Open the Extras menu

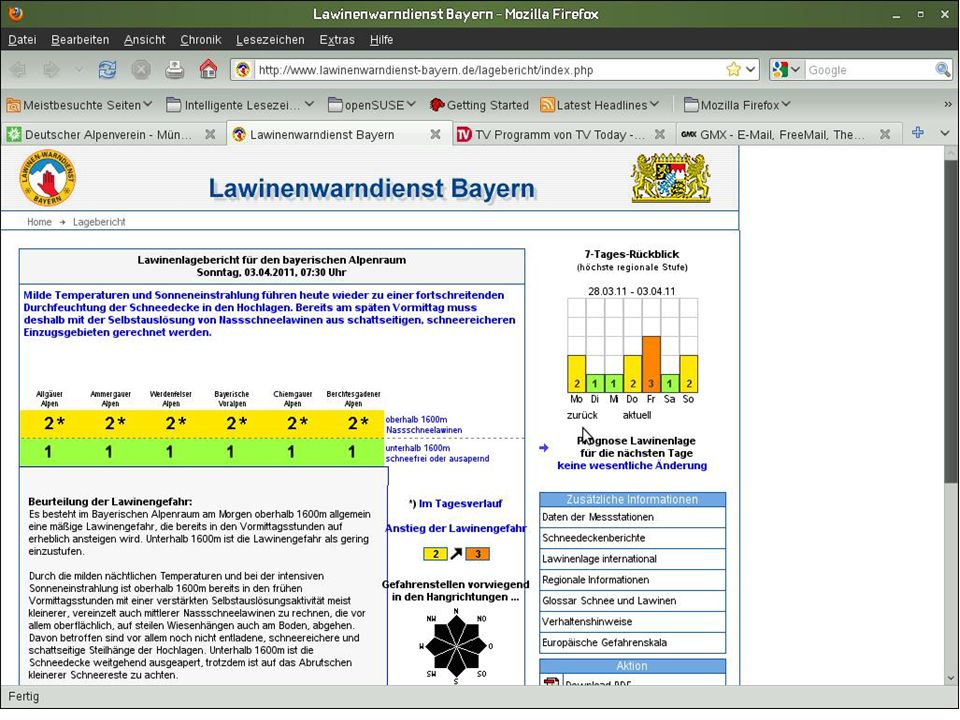coord(337,40)
